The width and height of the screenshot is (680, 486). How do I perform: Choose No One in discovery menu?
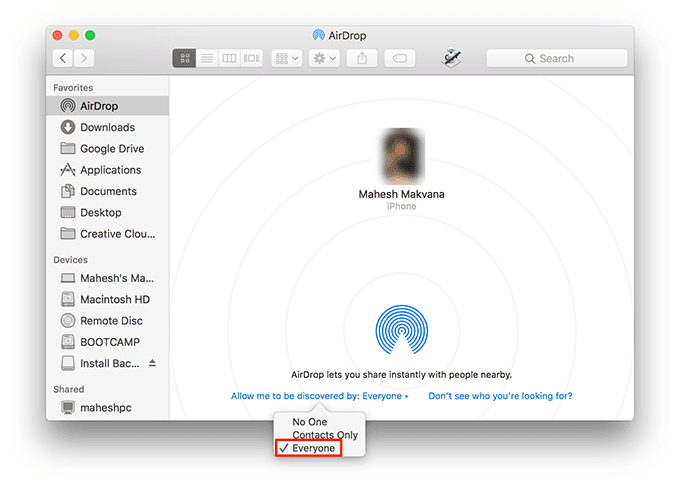coord(320,422)
